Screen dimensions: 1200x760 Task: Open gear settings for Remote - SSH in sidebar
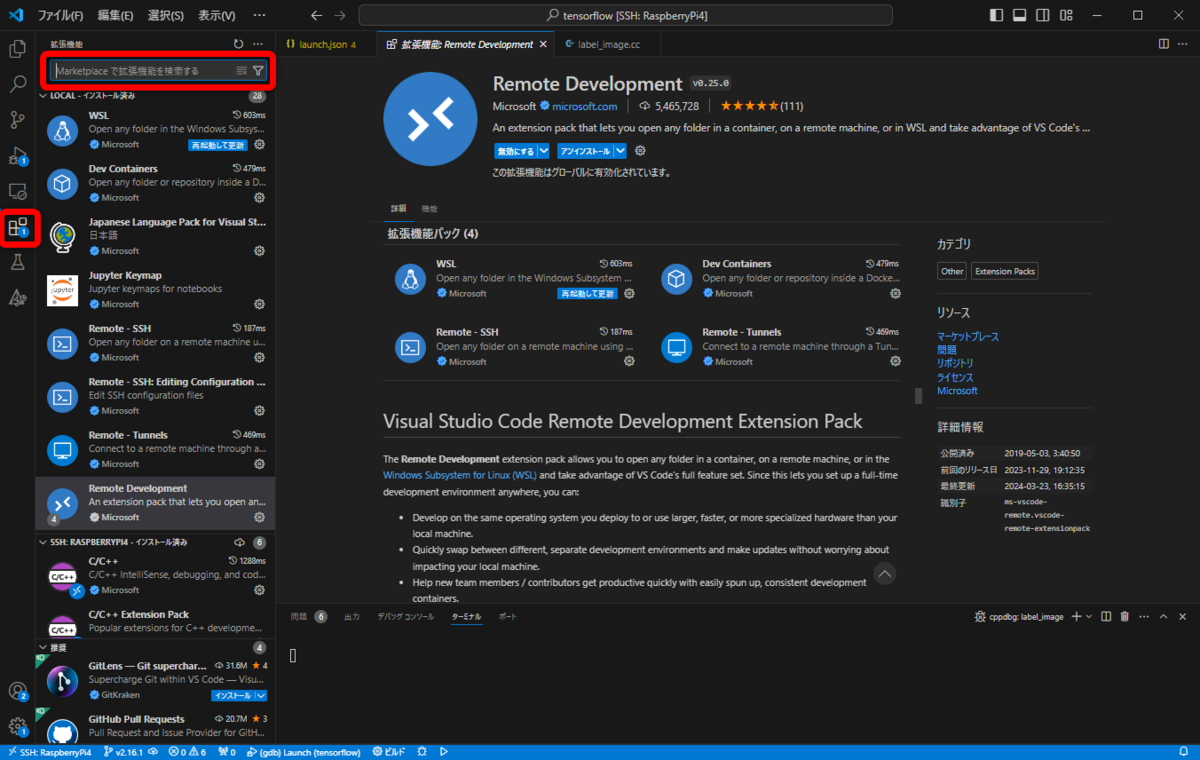259,357
